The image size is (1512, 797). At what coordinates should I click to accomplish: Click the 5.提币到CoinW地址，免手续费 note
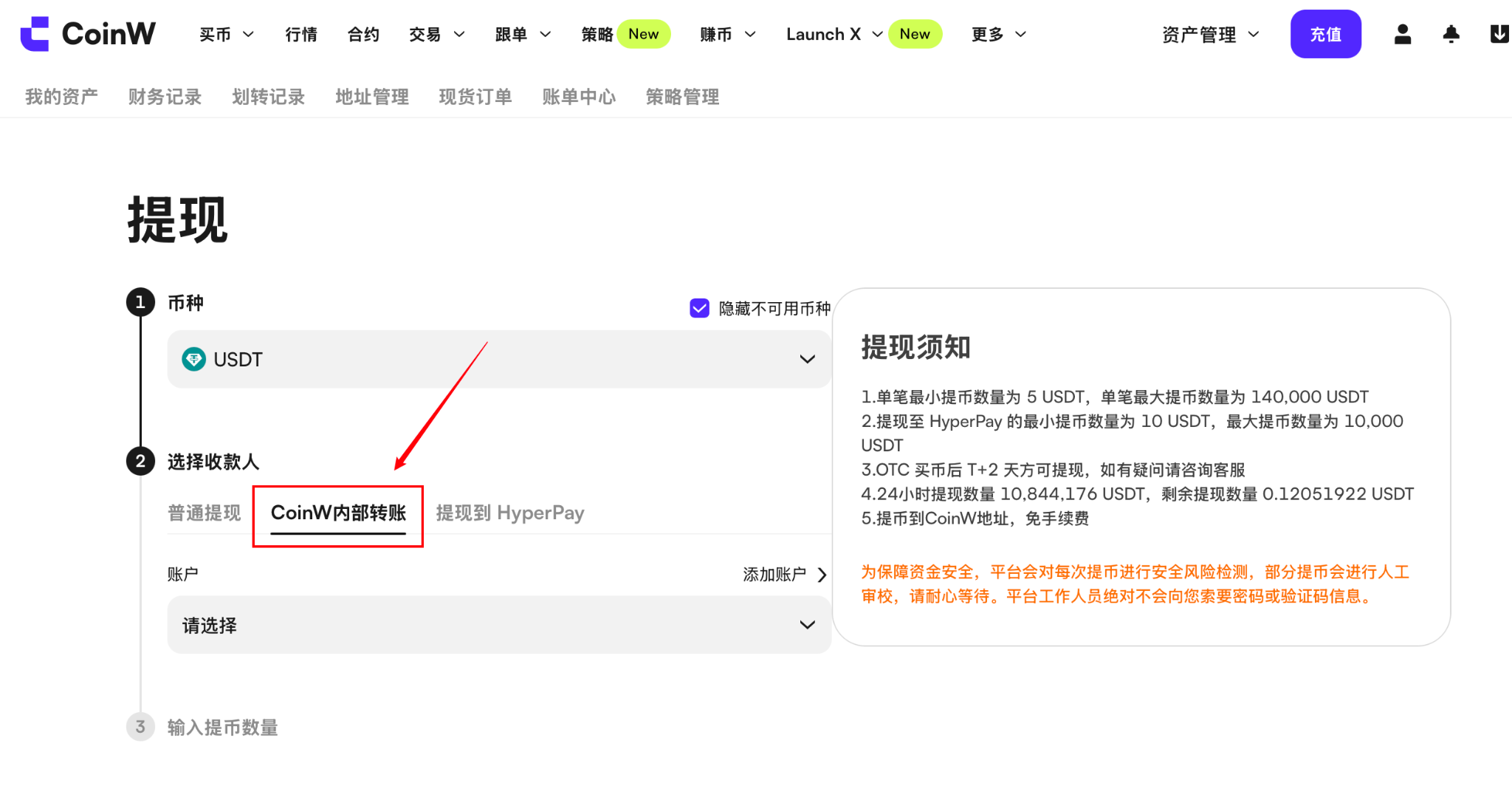(x=975, y=519)
